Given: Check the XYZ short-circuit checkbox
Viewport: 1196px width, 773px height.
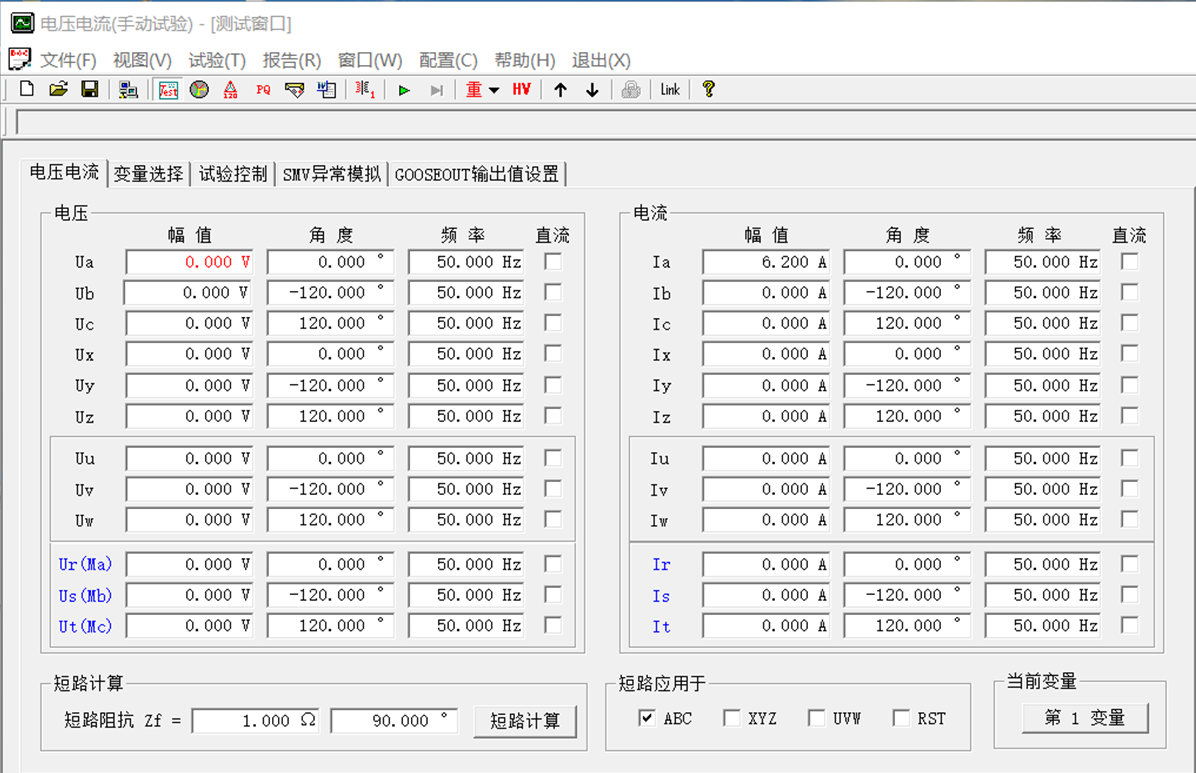Looking at the screenshot, I should [731, 718].
